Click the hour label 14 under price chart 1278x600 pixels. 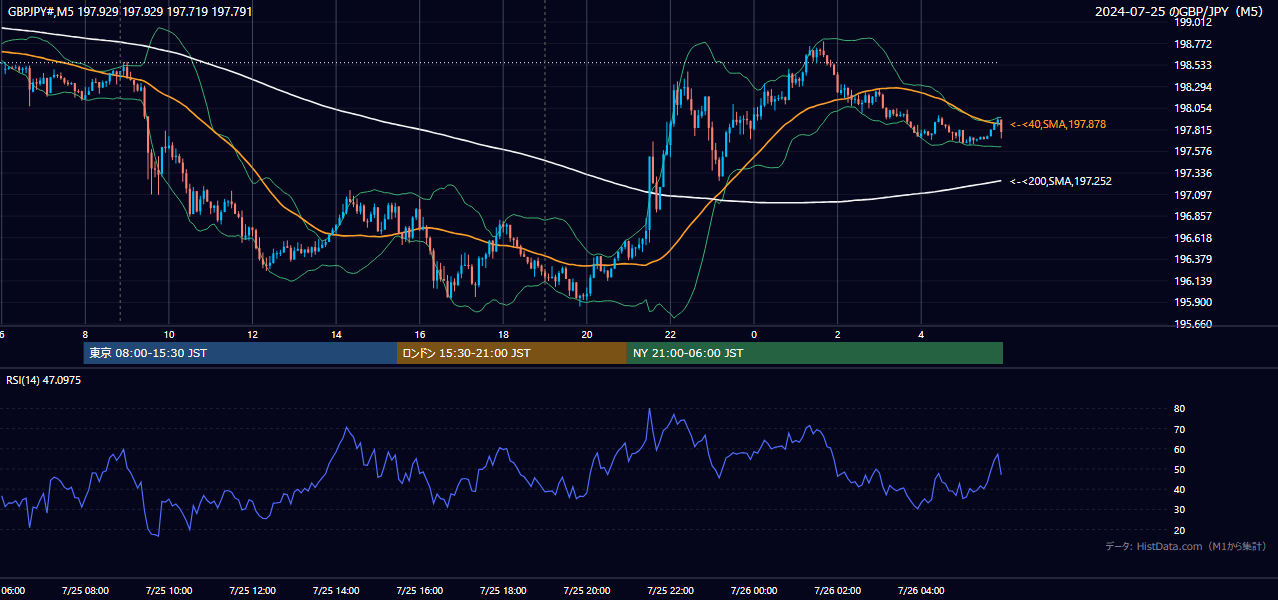tap(337, 334)
